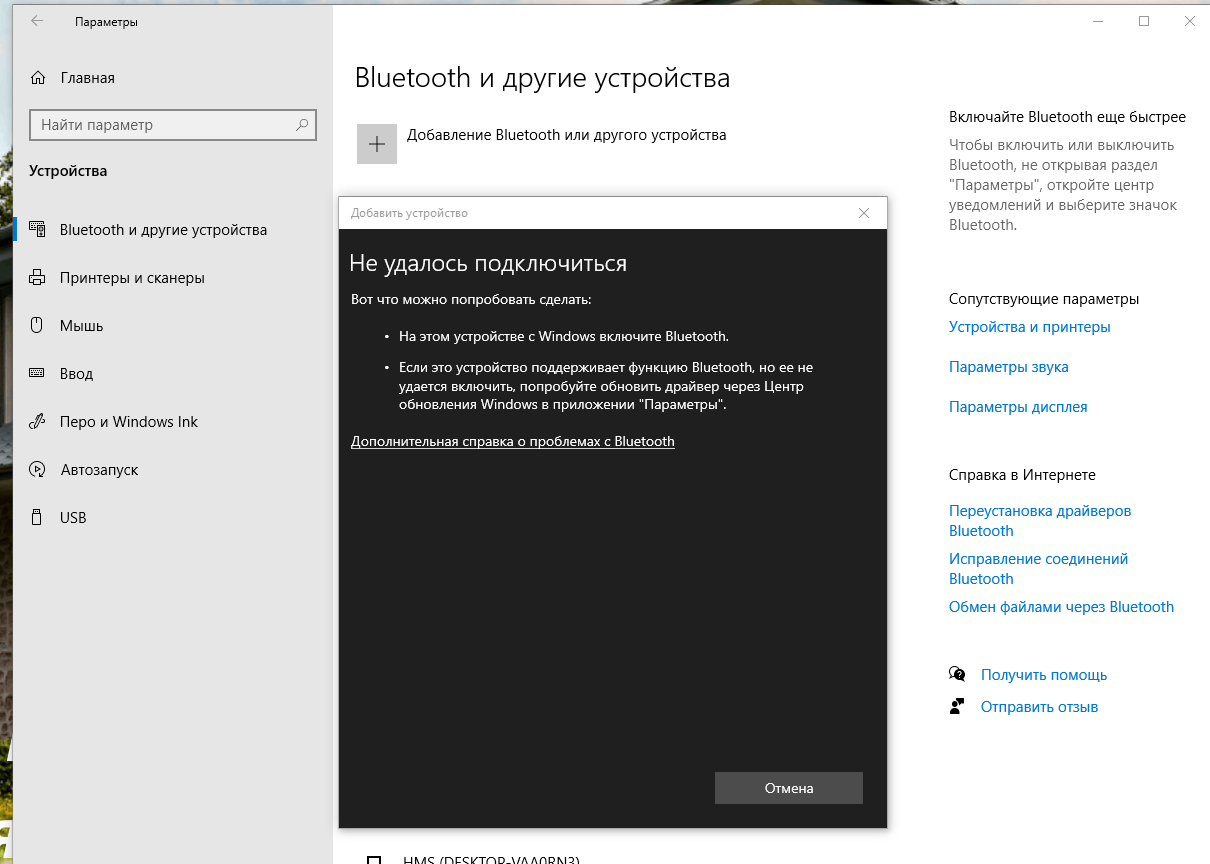
Task: Maximize the Параметры window
Action: (x=1144, y=21)
